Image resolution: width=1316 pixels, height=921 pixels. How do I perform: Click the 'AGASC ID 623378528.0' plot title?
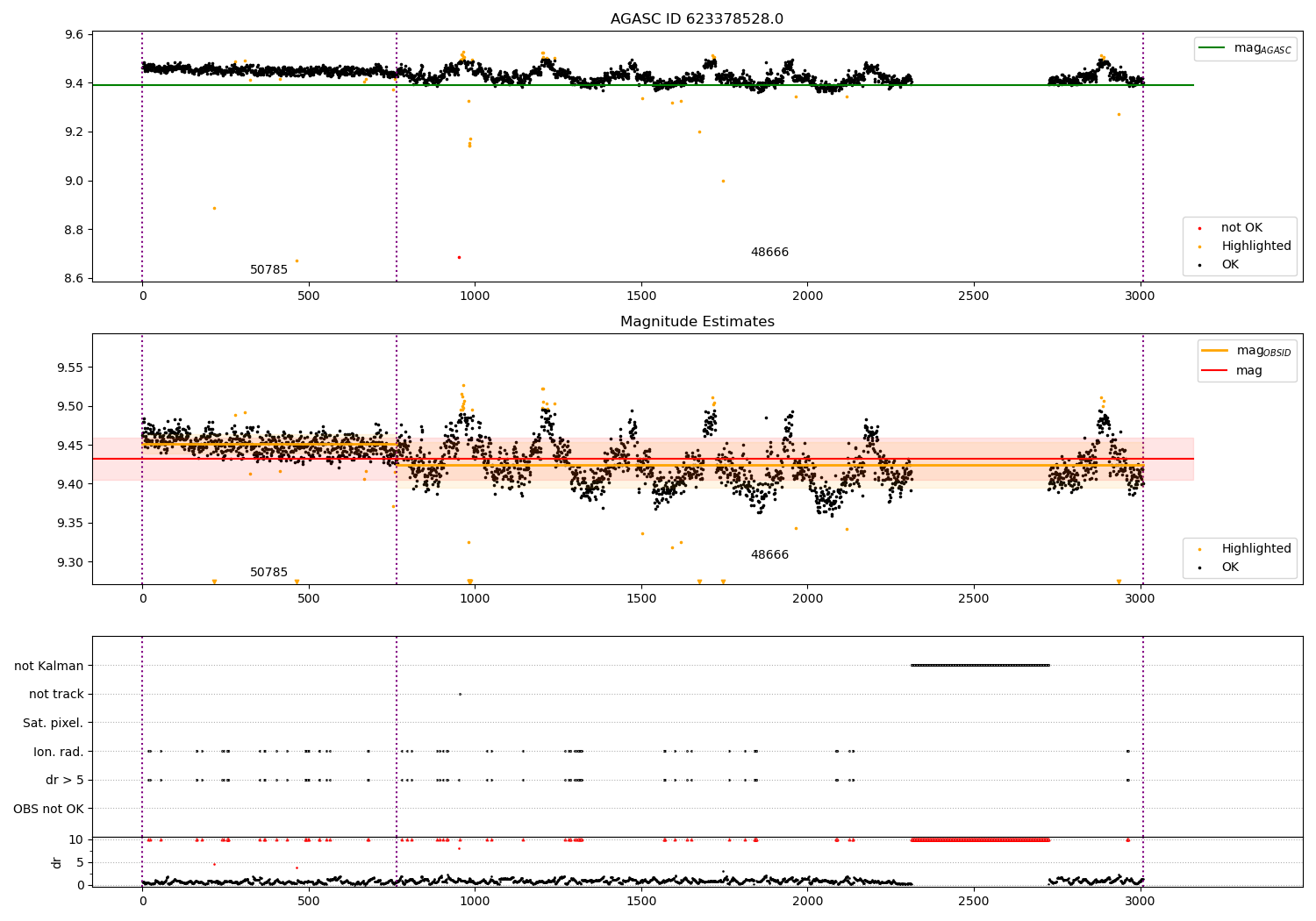697,19
